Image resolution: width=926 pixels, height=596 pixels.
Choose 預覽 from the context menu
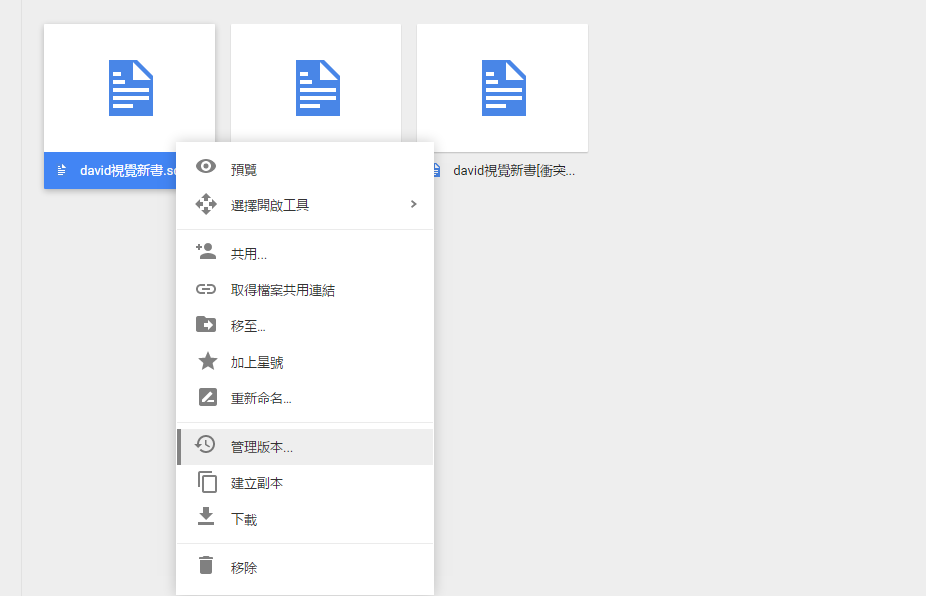click(x=305, y=170)
